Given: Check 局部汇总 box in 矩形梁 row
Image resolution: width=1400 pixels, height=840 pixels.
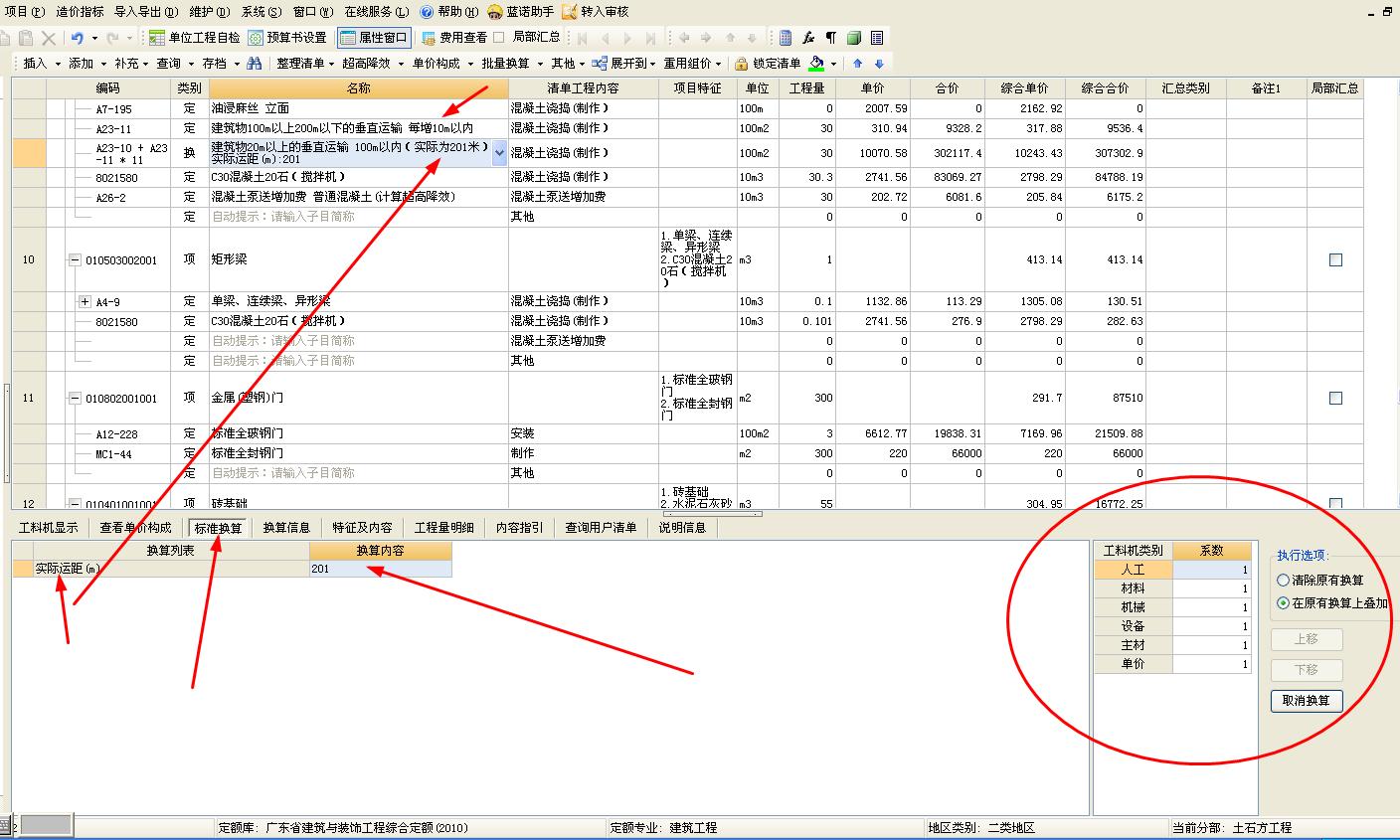Looking at the screenshot, I should [1335, 259].
